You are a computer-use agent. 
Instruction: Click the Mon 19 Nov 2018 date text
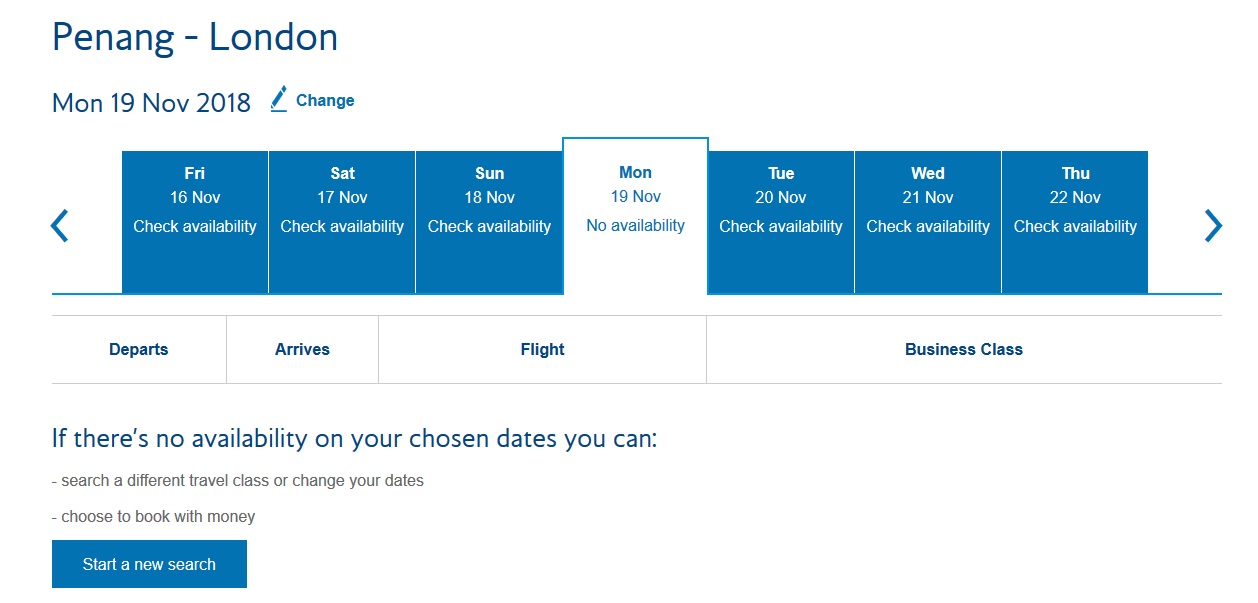pyautogui.click(x=151, y=102)
